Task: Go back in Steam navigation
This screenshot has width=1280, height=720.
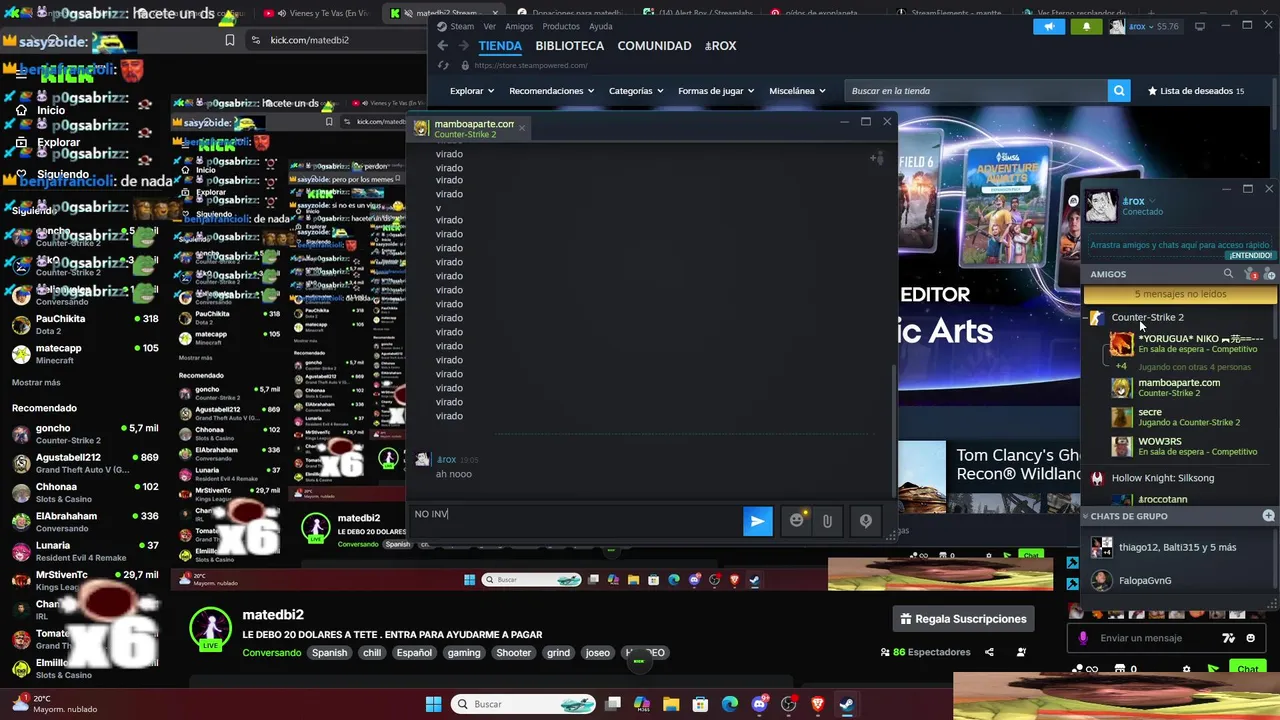Action: tap(443, 46)
